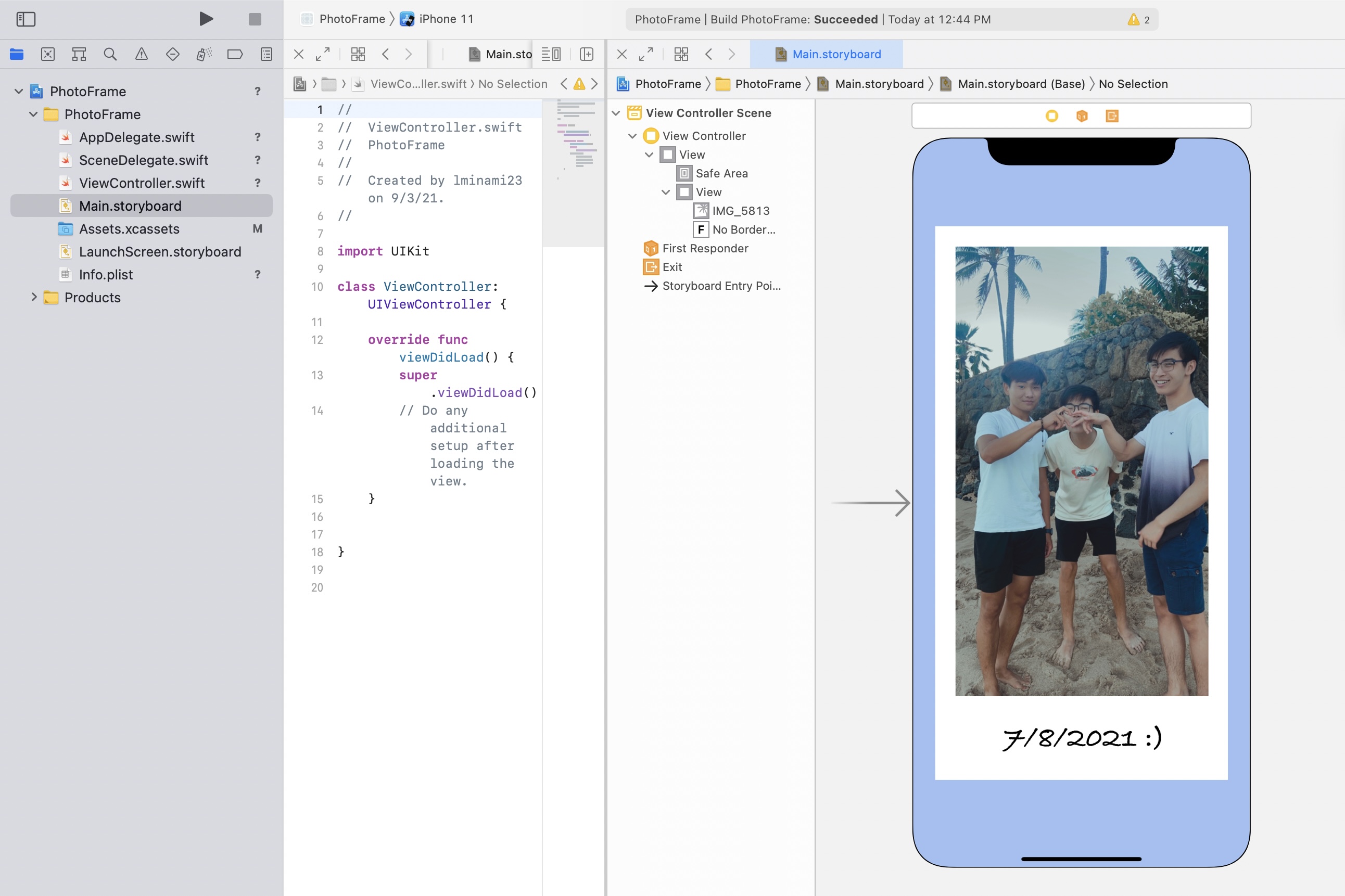Collapse the top-level View in outline
The image size is (1345, 896).
coord(650,155)
